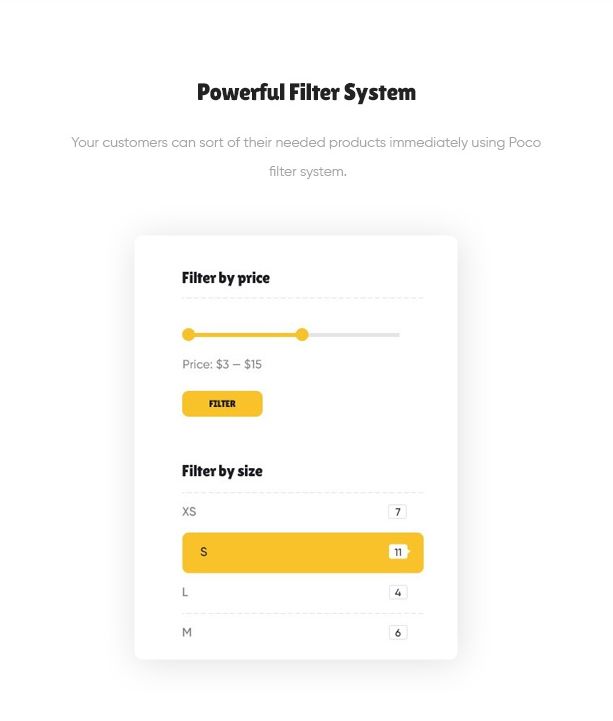Click the maximum price slider handle
The height and width of the screenshot is (721, 613).
(x=302, y=335)
